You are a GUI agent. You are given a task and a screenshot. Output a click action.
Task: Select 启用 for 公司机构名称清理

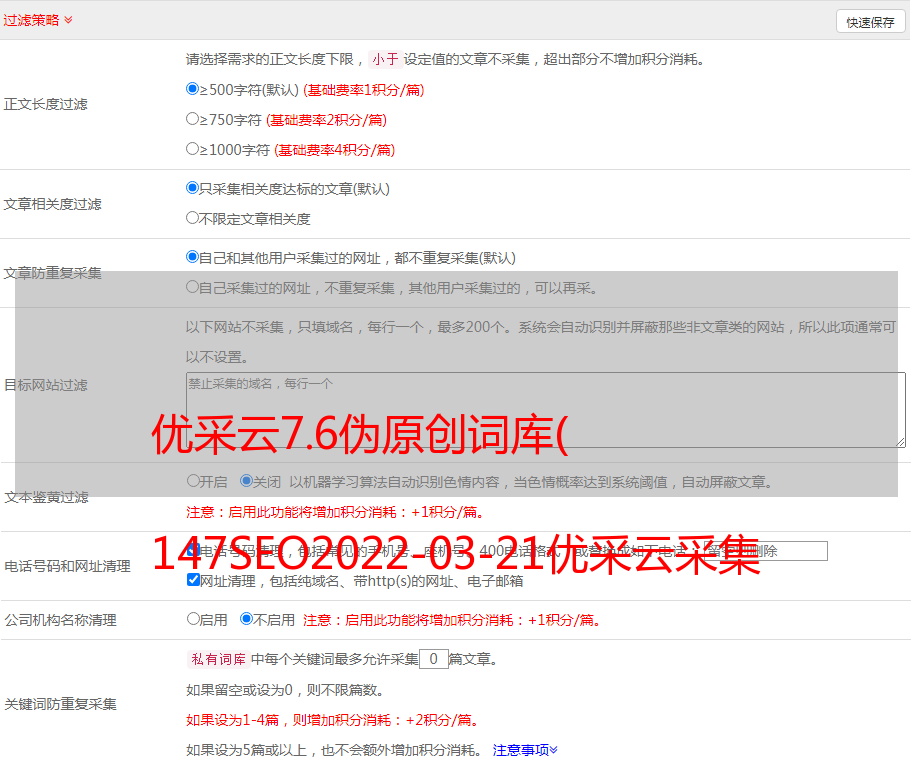tap(193, 619)
